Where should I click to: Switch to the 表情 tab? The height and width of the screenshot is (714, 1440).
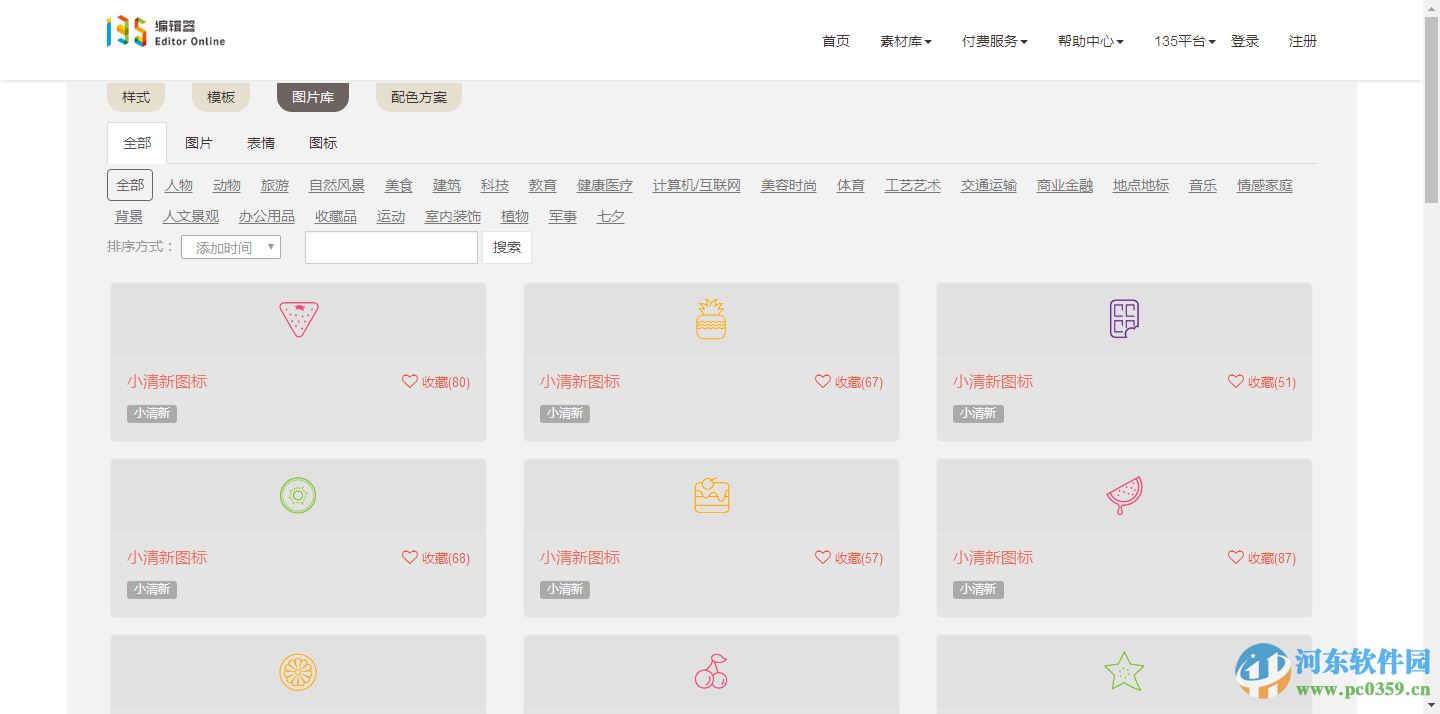(260, 143)
